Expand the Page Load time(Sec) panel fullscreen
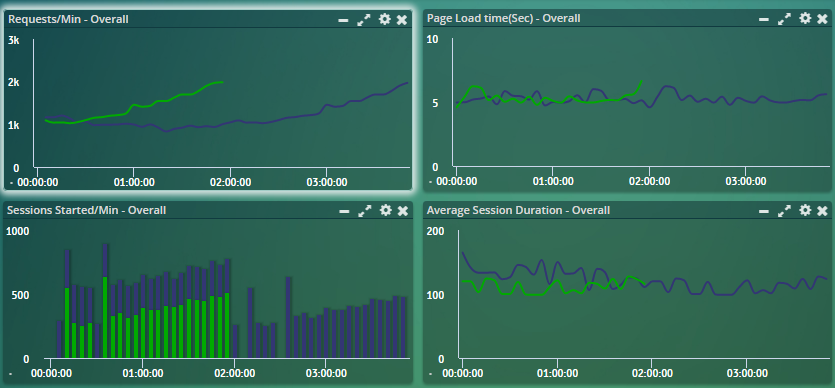 tap(784, 19)
